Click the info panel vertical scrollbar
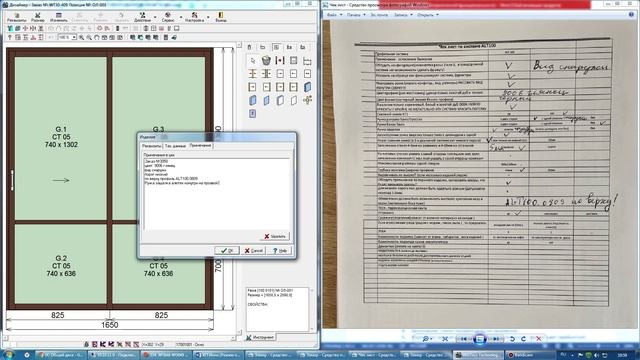640x360 pixels. coord(312,309)
